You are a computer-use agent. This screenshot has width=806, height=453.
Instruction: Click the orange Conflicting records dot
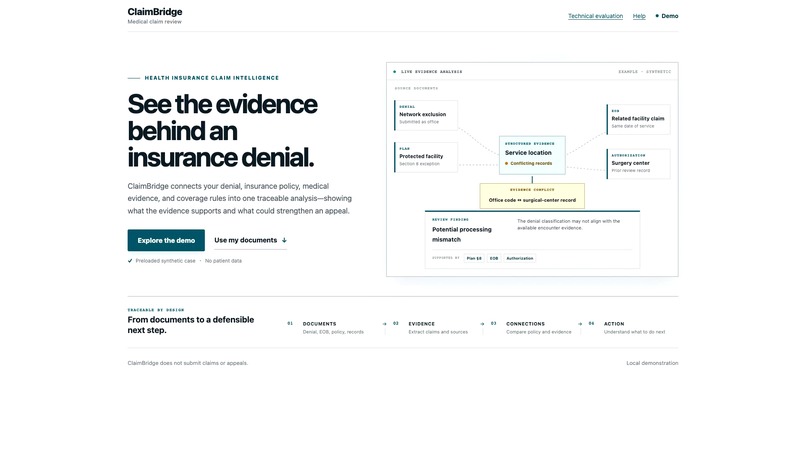pyautogui.click(x=506, y=164)
